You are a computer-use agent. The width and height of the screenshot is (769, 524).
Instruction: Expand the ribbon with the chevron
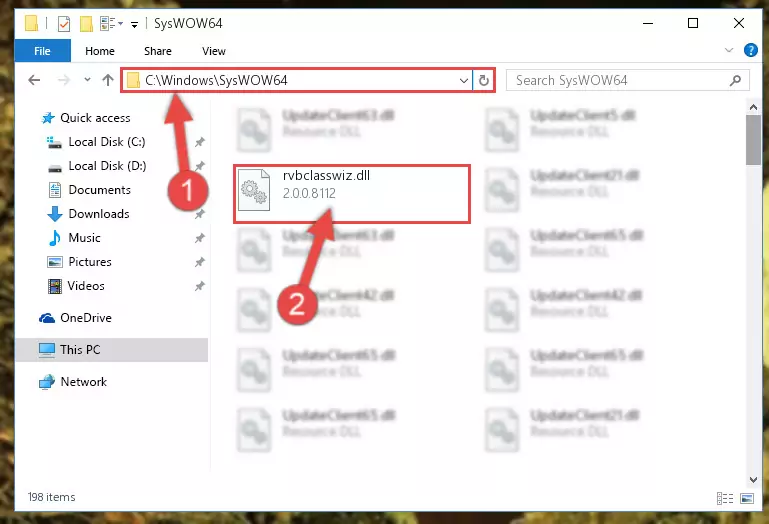729,50
